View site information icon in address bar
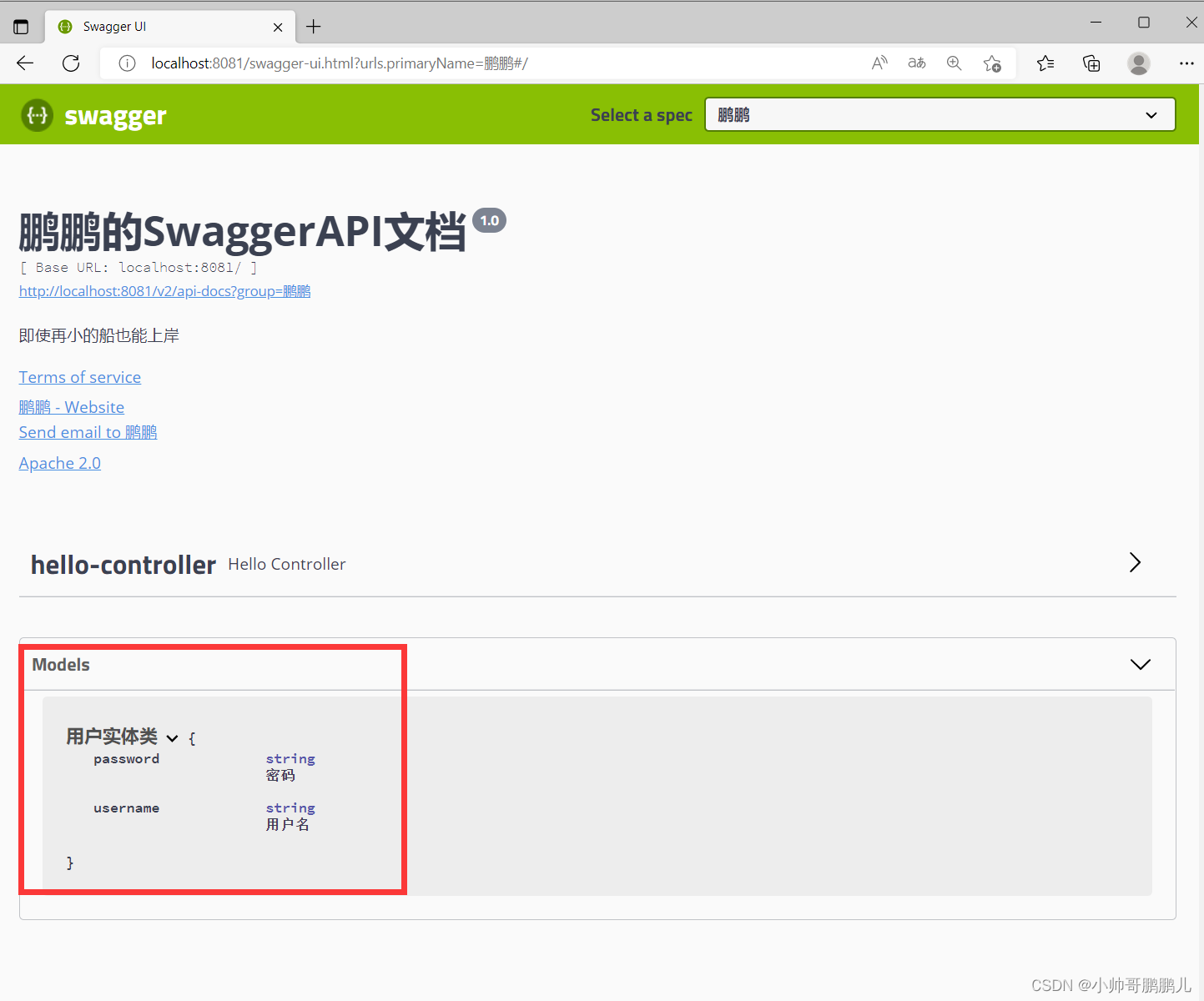The width and height of the screenshot is (1204, 1001). (127, 63)
